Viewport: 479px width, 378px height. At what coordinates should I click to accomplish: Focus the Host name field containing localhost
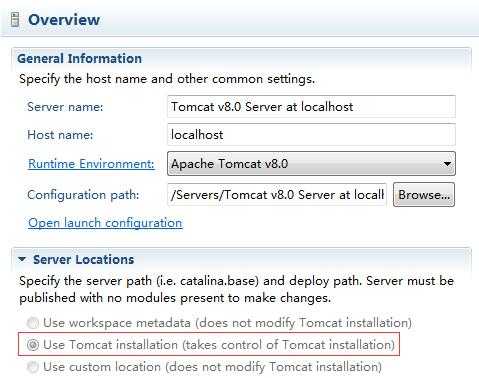point(311,135)
